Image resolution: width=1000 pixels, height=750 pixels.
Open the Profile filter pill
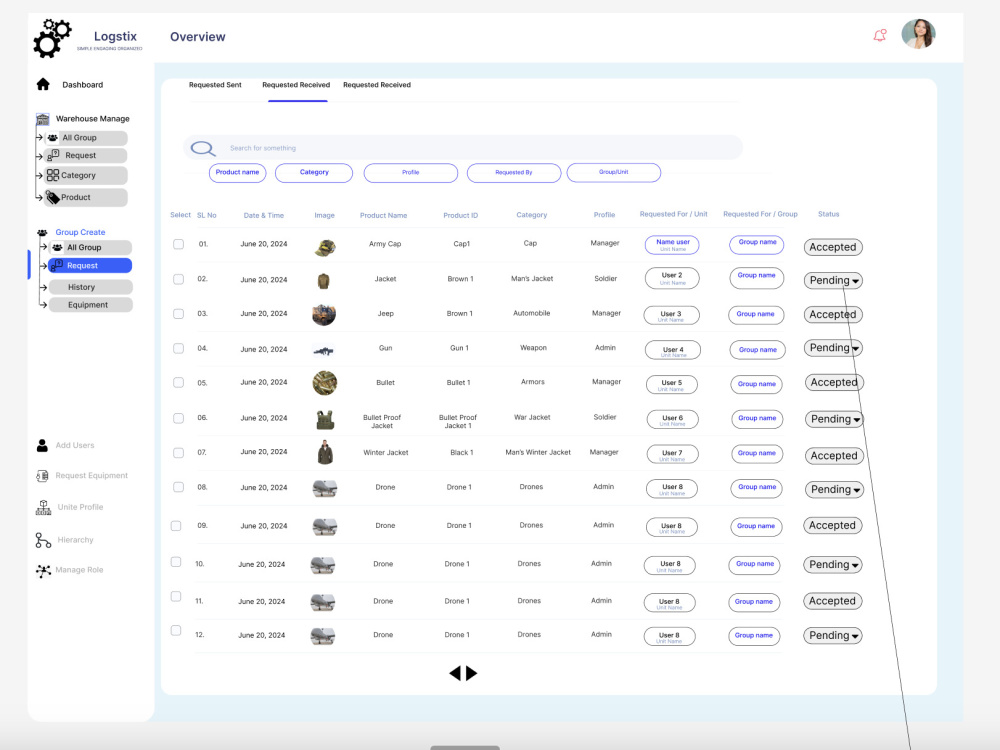[411, 173]
